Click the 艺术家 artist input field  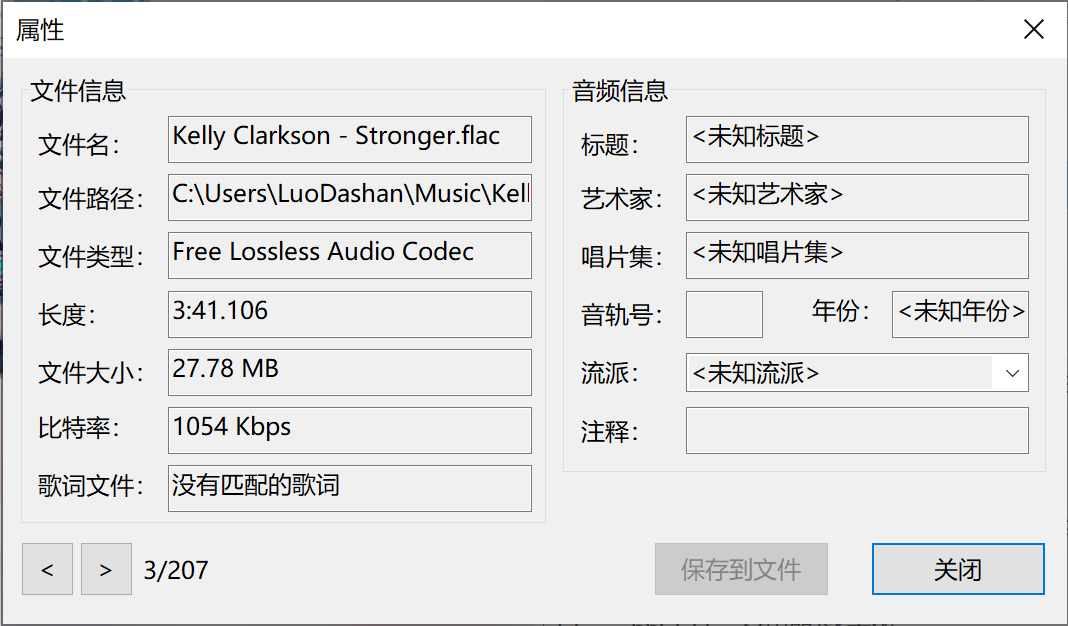tap(857, 198)
